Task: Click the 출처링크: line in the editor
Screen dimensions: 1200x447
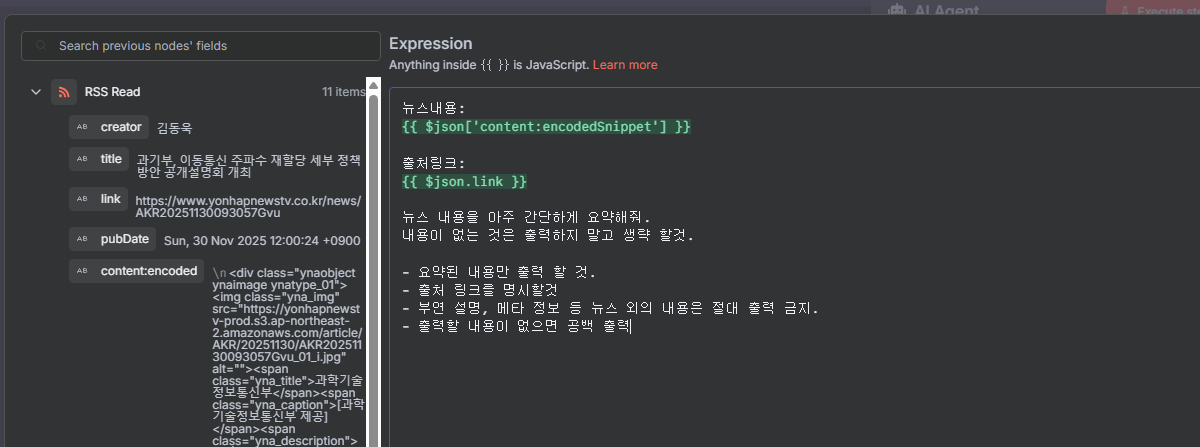Action: tap(434, 163)
